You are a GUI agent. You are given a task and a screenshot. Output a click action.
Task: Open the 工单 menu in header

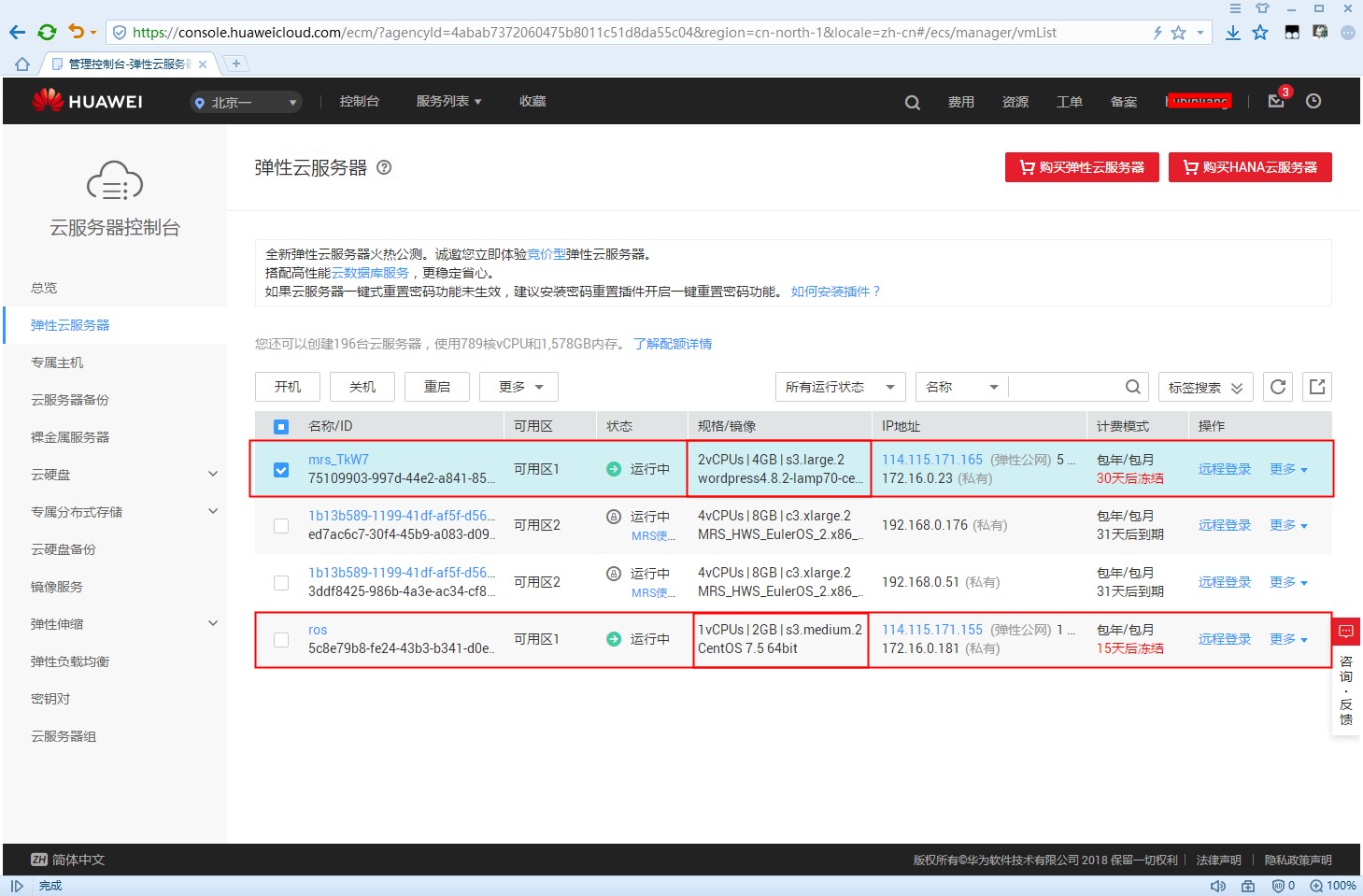tap(1070, 102)
